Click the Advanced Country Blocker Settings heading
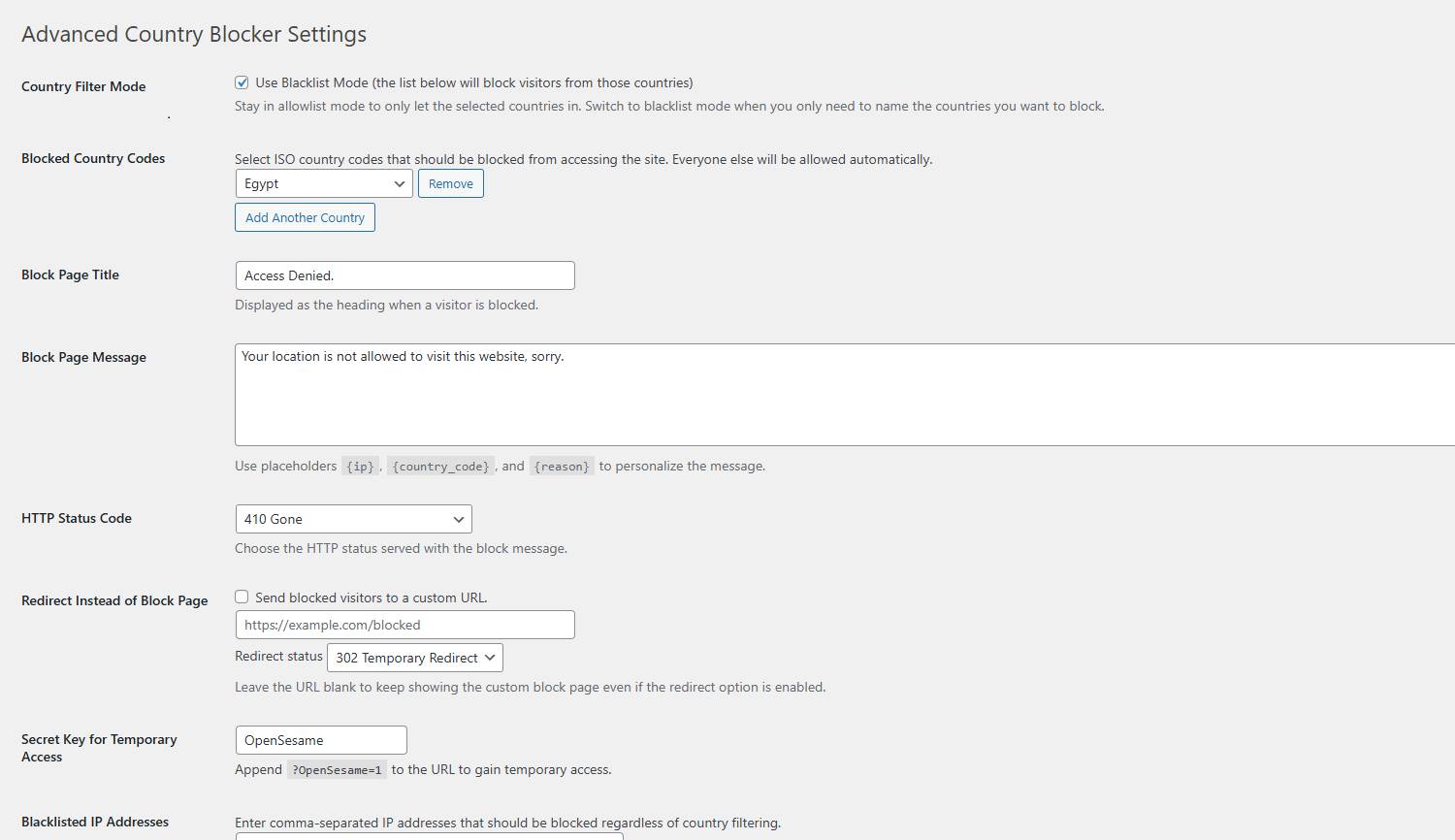 point(194,34)
